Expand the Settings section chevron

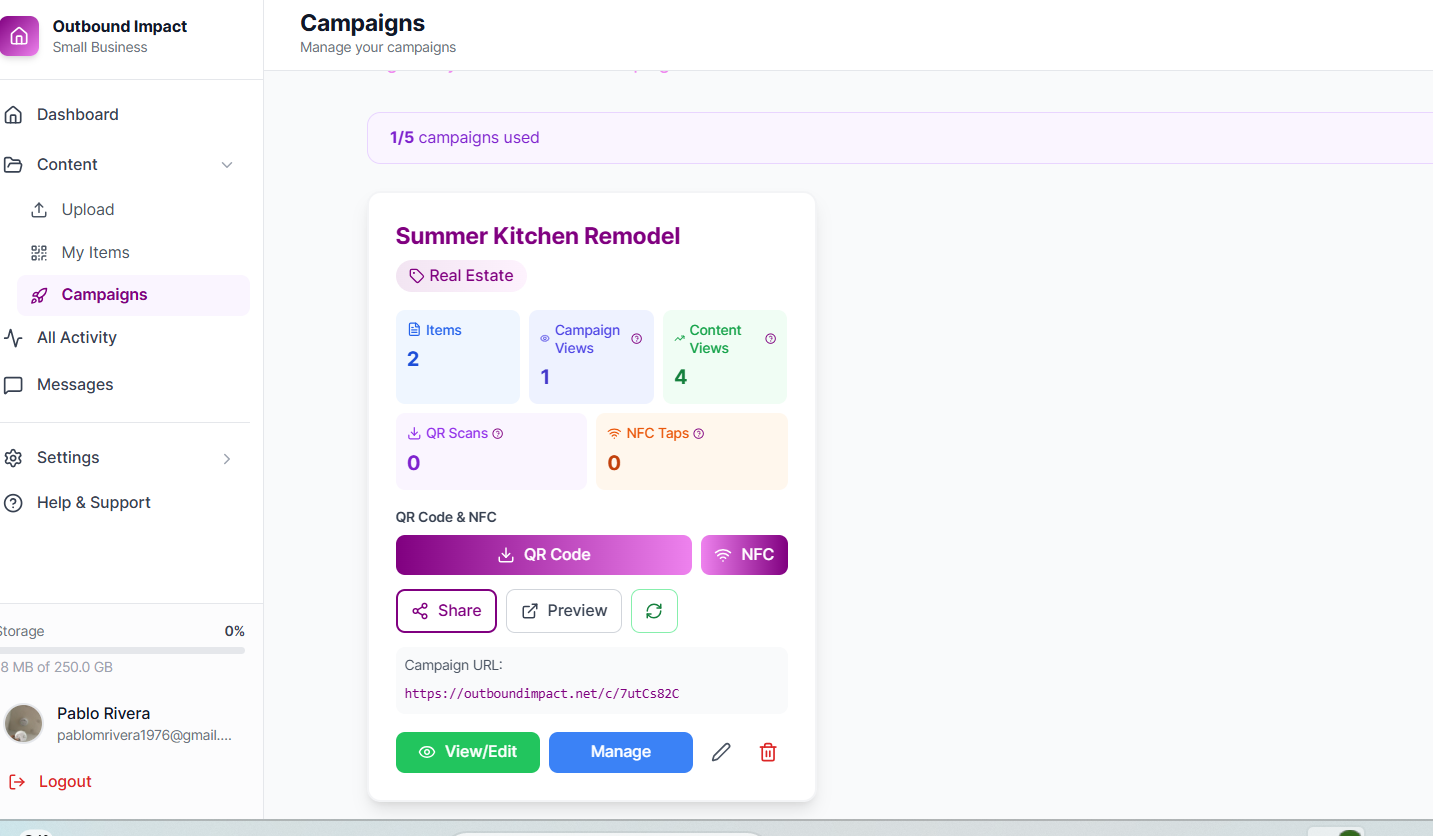[227, 458]
